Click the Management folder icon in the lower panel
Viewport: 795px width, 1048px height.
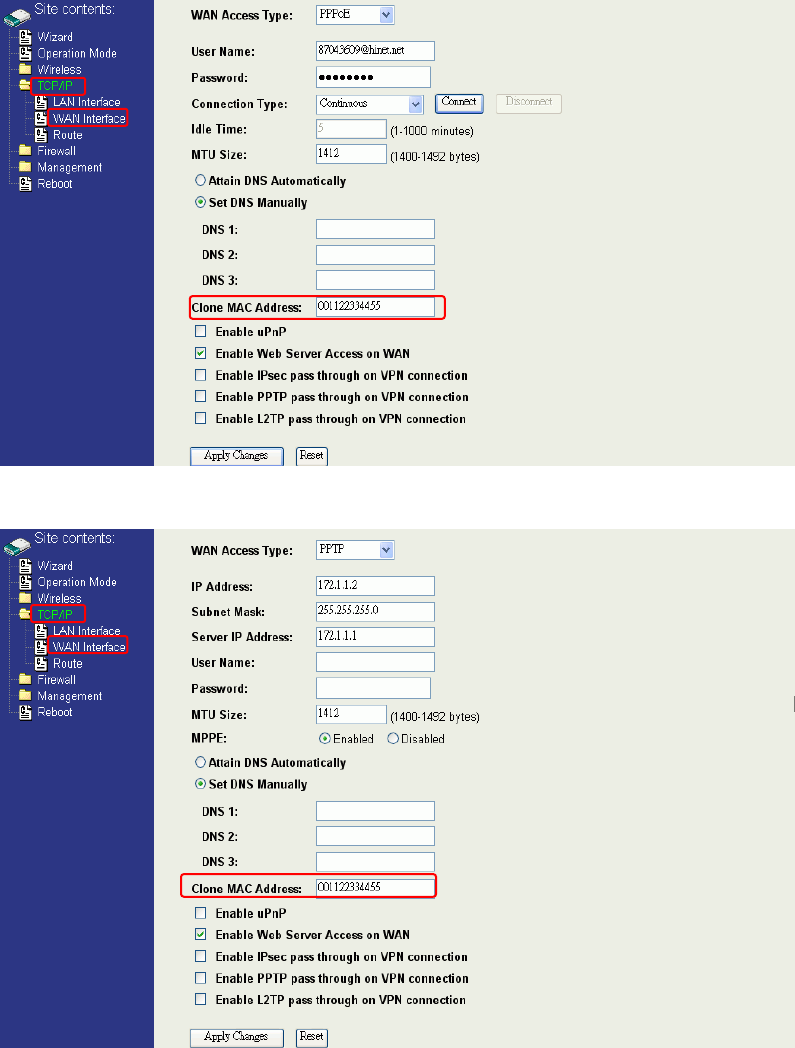[25, 696]
